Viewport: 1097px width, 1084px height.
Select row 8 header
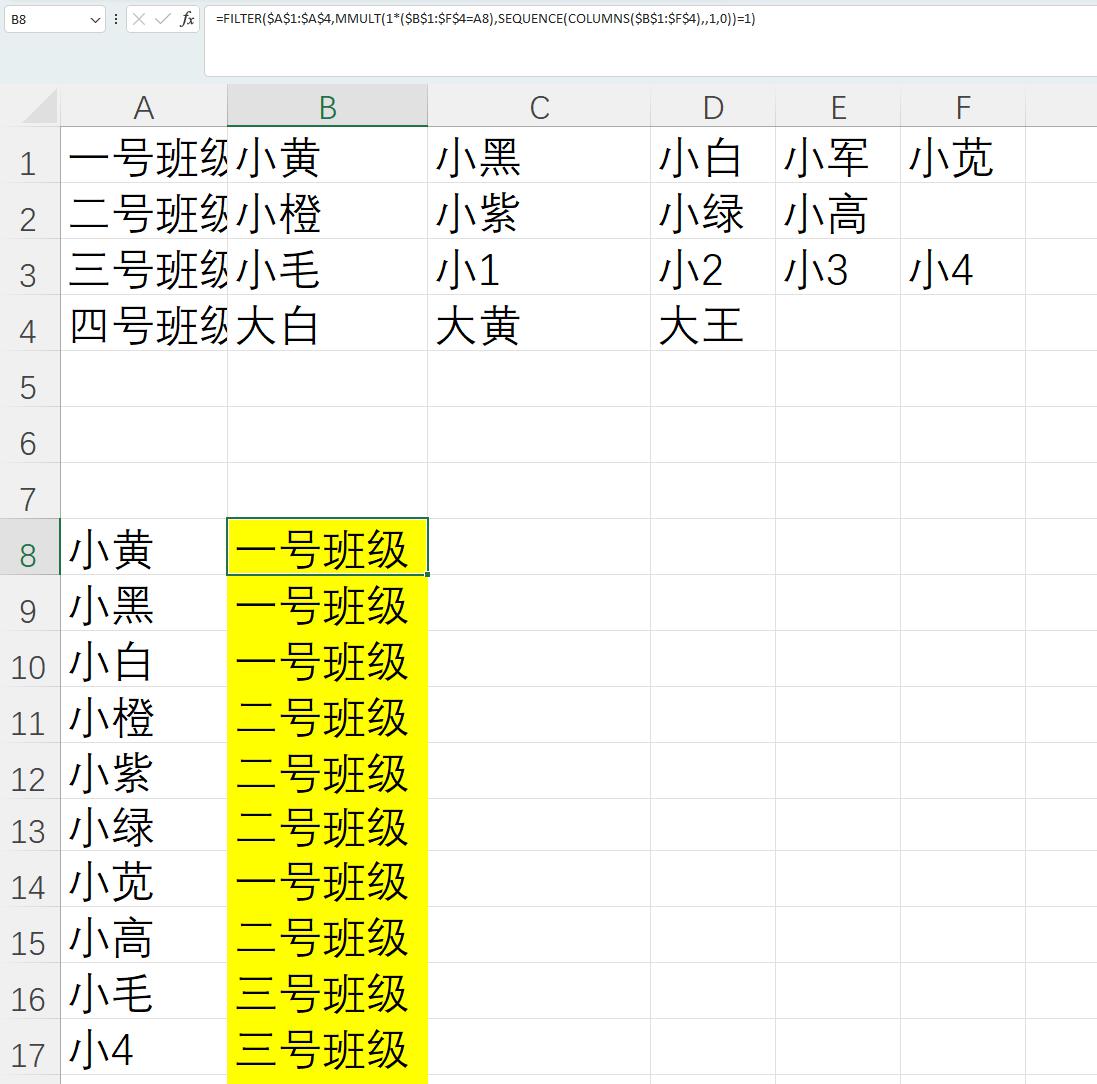tap(29, 547)
